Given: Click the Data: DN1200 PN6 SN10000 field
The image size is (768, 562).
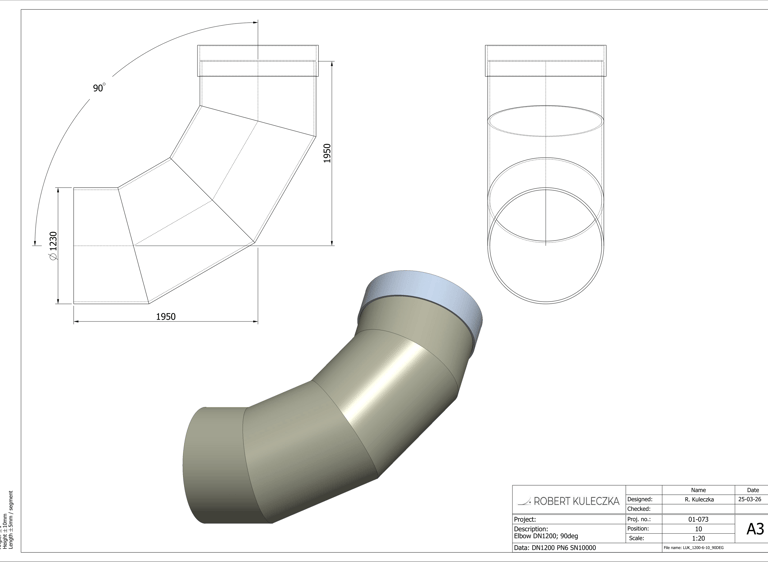Looking at the screenshot, I should 555,547.
